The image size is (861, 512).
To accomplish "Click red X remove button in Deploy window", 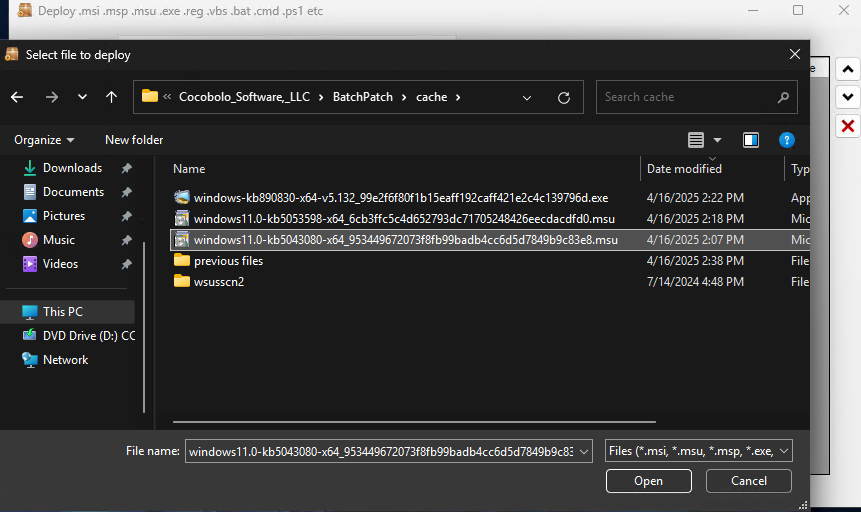I will 847,126.
